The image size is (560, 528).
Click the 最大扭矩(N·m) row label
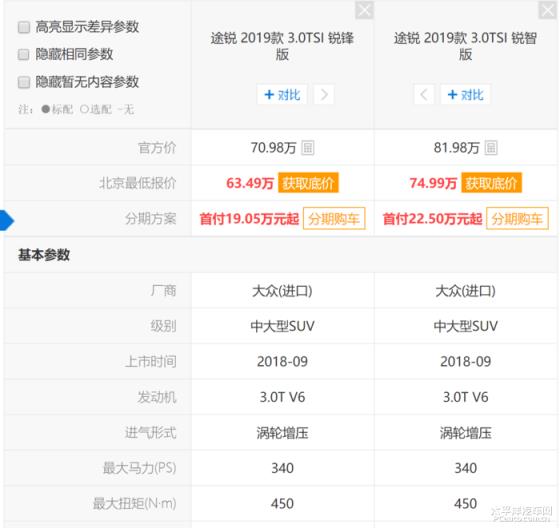tap(135, 504)
